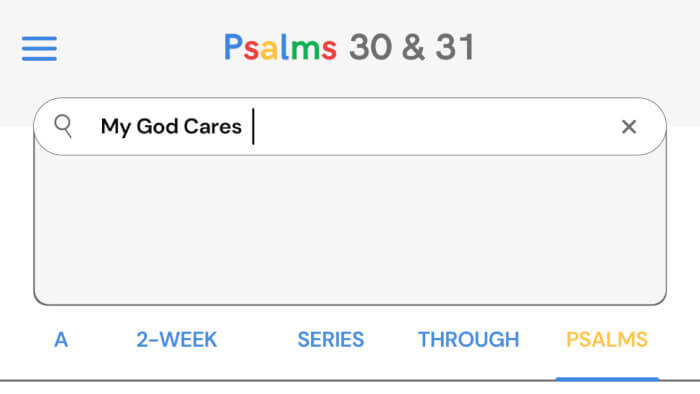The image size is (700, 394).
Task: Clear the search text with X
Action: tap(629, 127)
